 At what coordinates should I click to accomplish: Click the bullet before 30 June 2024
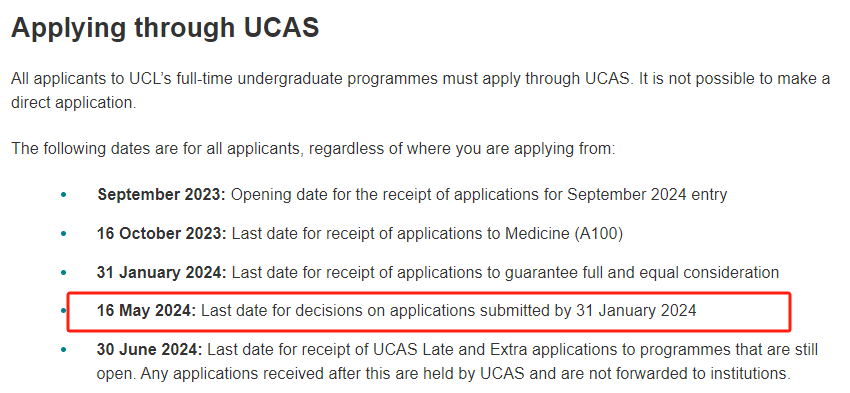click(x=64, y=350)
